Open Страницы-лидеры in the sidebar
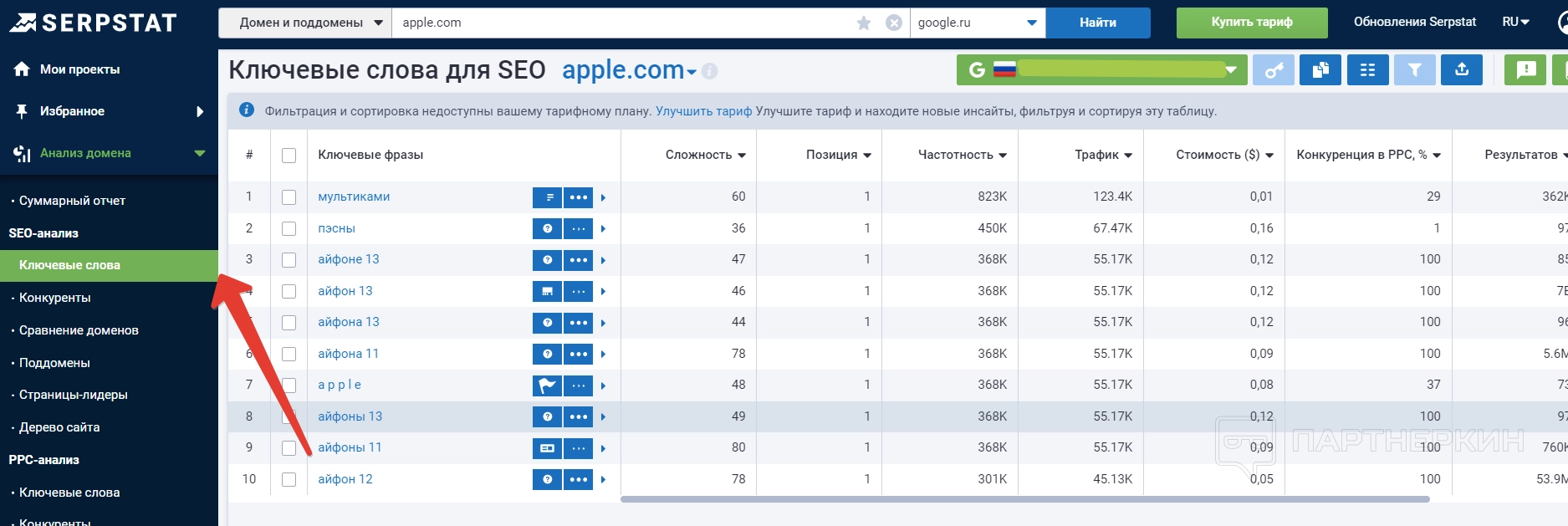 (x=74, y=395)
